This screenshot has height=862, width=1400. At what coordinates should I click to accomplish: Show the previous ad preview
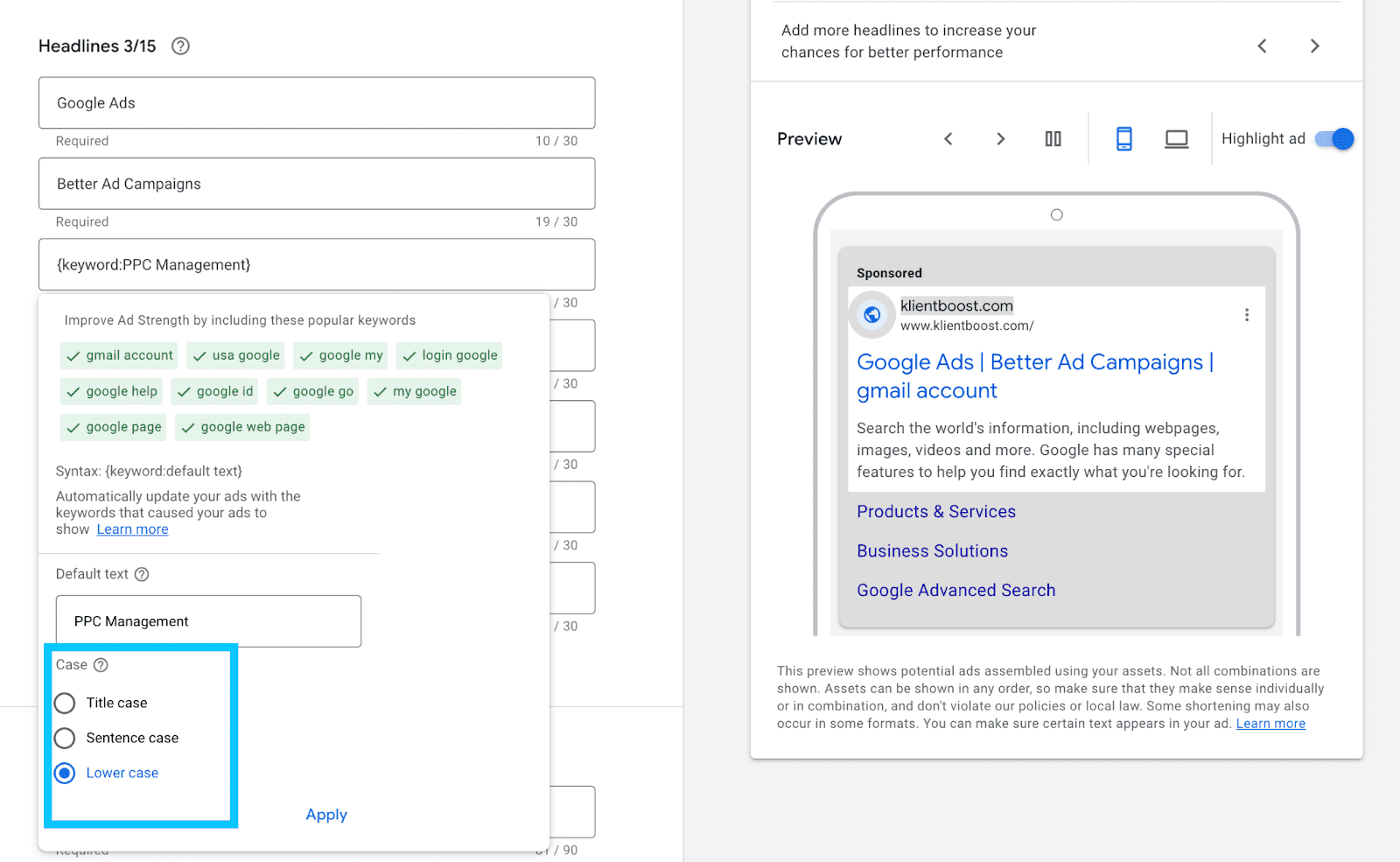948,139
